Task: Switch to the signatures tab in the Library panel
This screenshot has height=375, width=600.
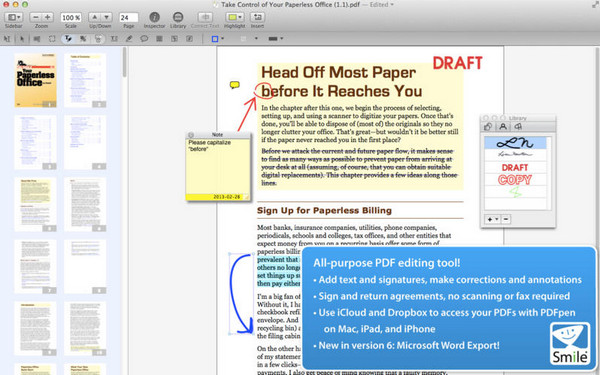Action: coord(503,127)
